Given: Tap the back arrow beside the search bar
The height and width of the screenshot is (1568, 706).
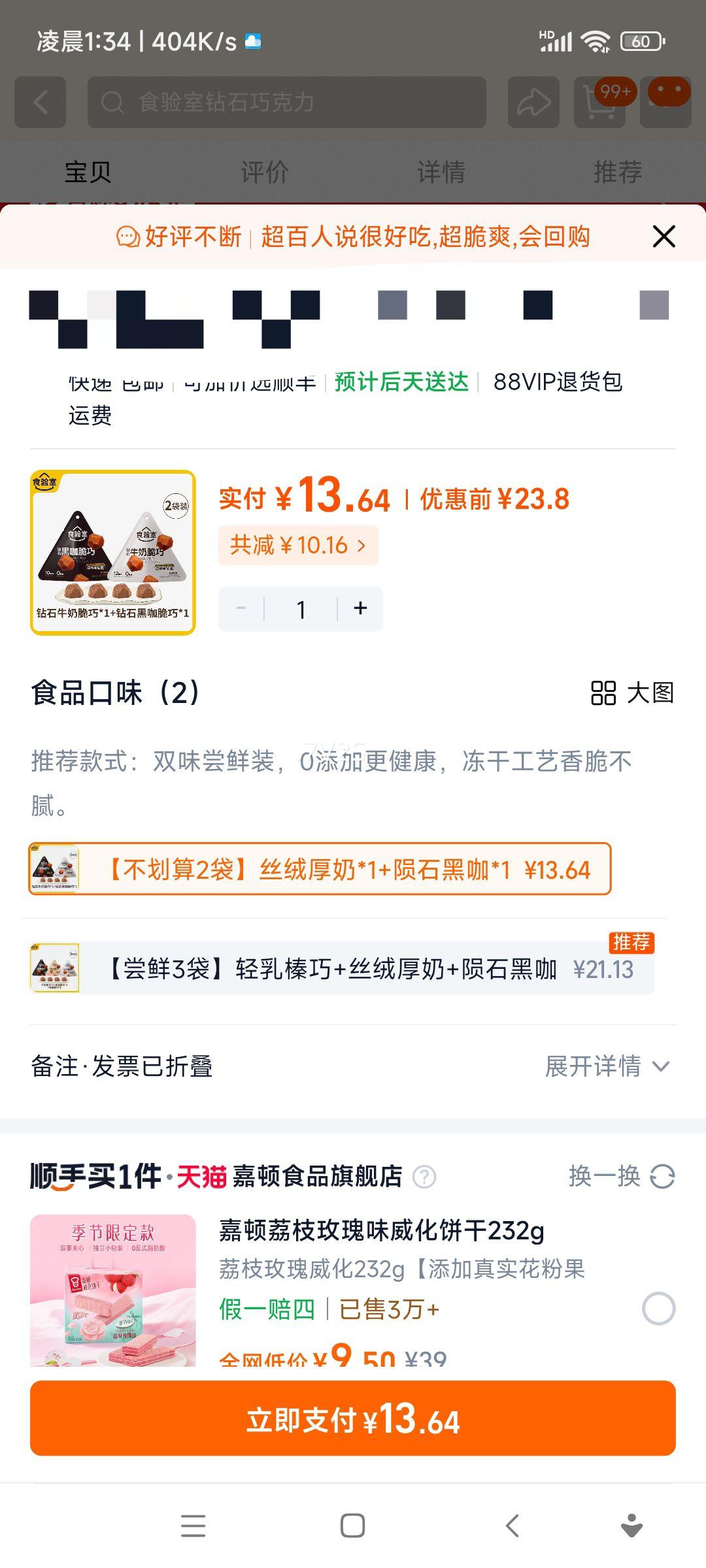Looking at the screenshot, I should point(41,103).
